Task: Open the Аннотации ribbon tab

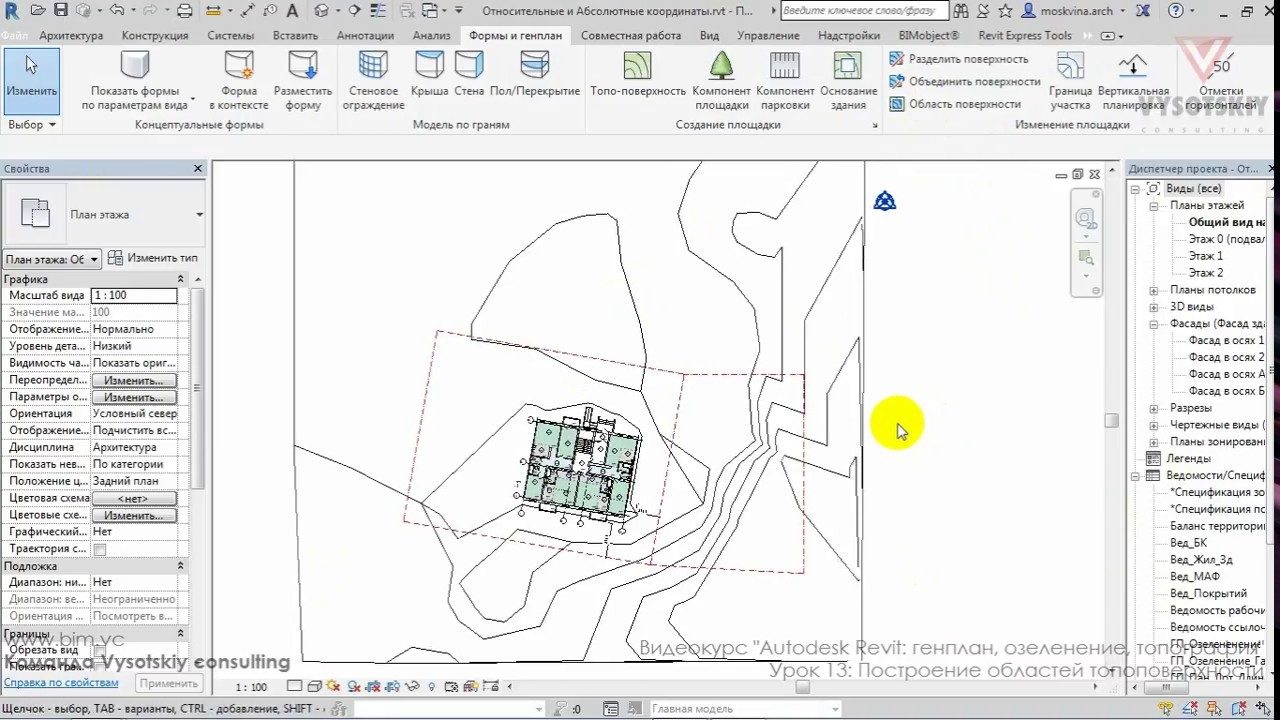Action: pyautogui.click(x=365, y=35)
